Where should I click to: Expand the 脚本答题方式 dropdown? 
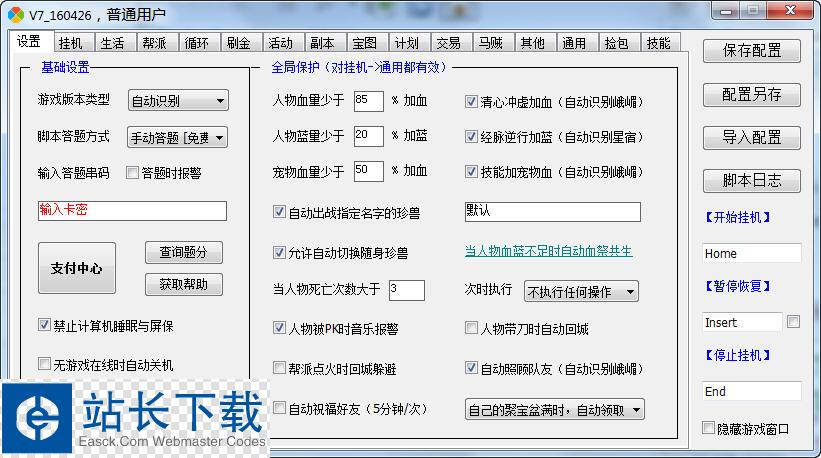(x=177, y=138)
